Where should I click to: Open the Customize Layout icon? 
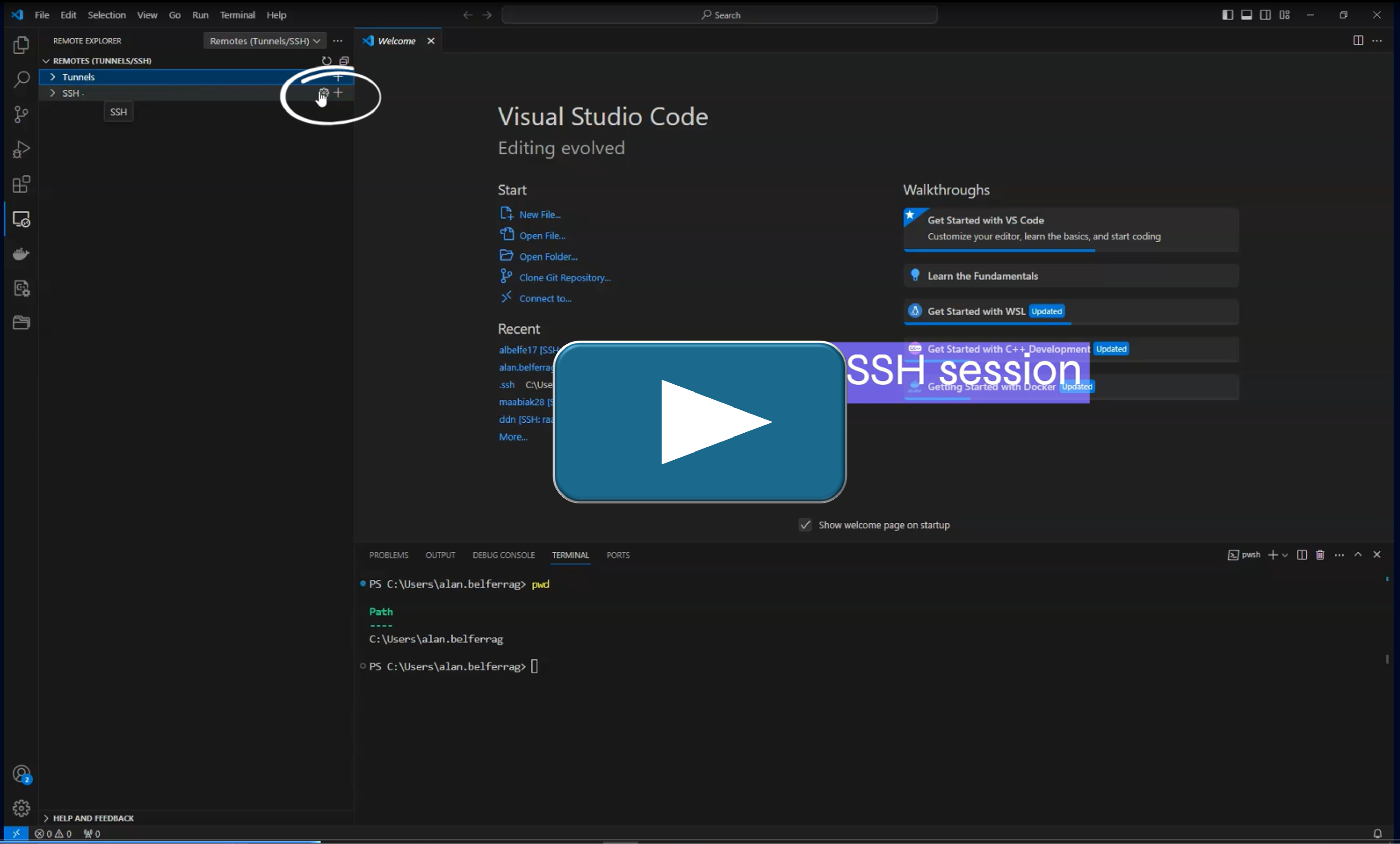1285,15
